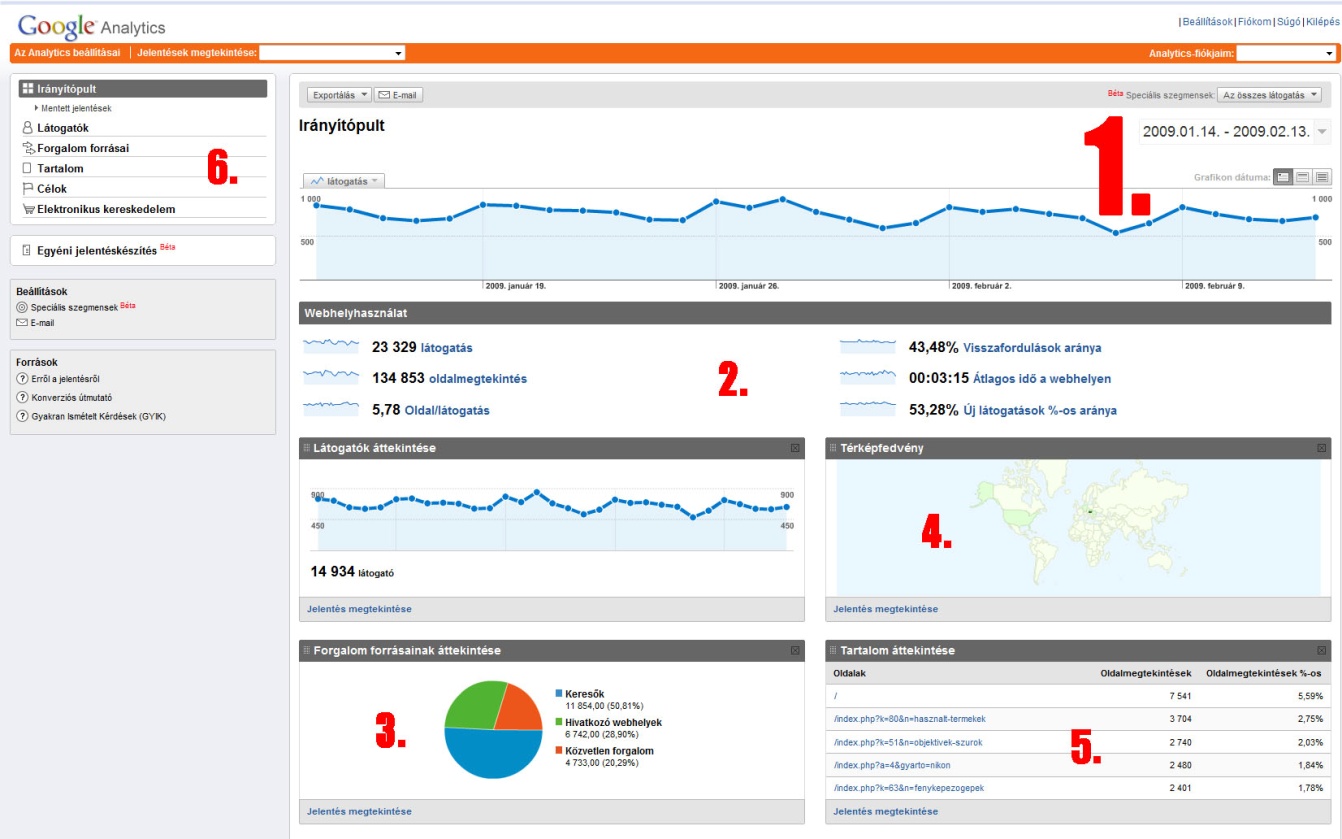Screen dimensions: 1342x839
Task: Click the 14 934 látogató count
Action: [352, 572]
